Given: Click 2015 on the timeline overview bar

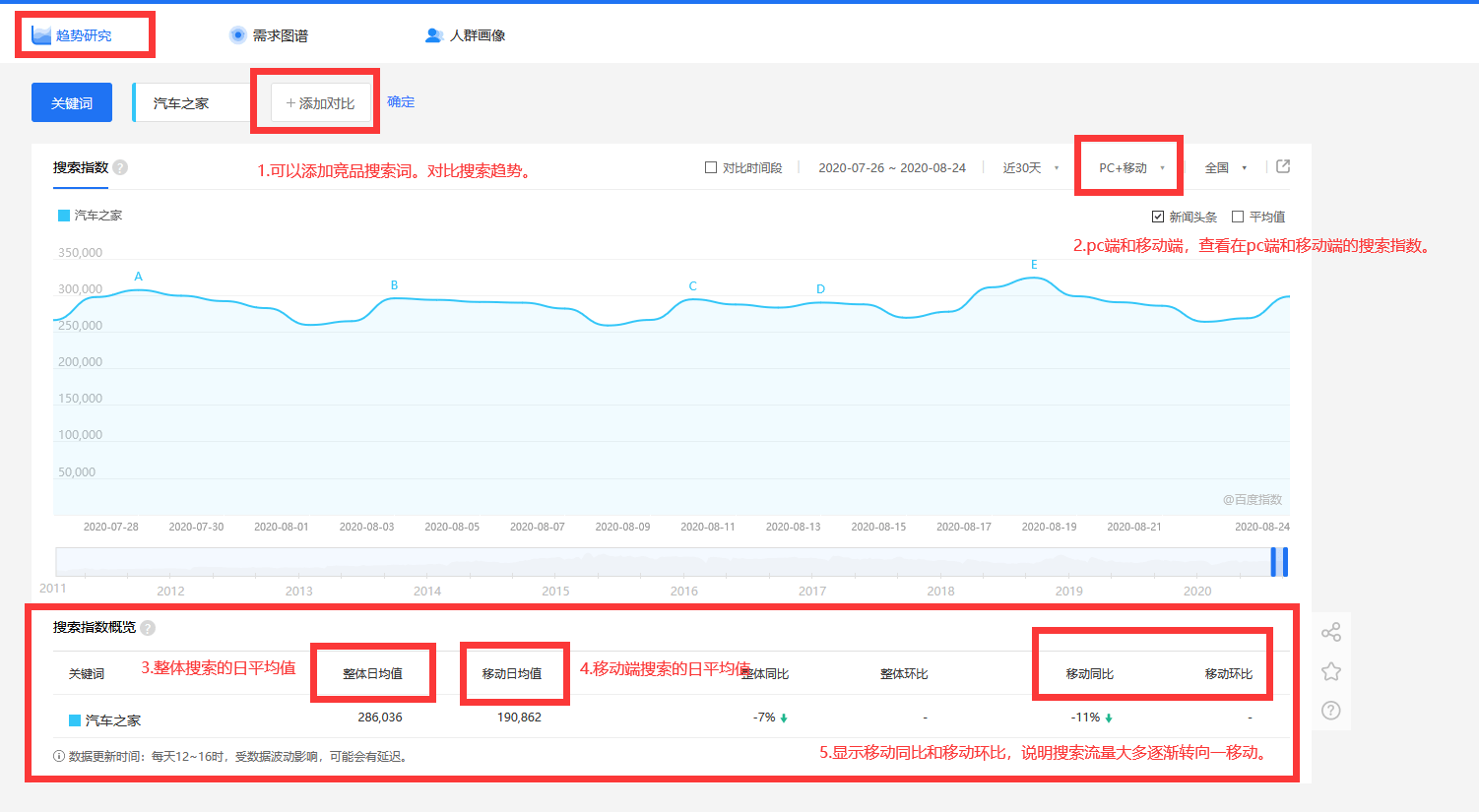Looking at the screenshot, I should coord(555,591).
